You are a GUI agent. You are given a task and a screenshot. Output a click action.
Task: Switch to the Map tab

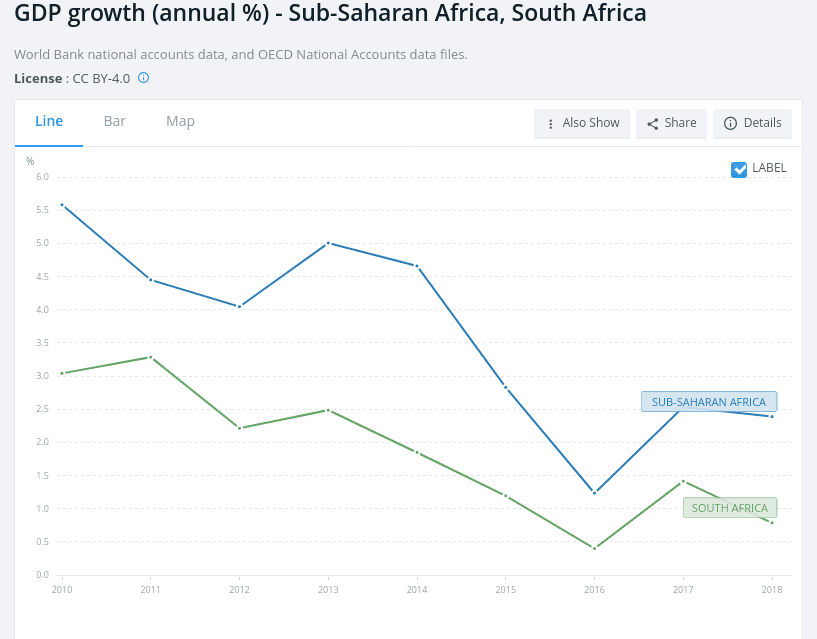click(x=180, y=121)
